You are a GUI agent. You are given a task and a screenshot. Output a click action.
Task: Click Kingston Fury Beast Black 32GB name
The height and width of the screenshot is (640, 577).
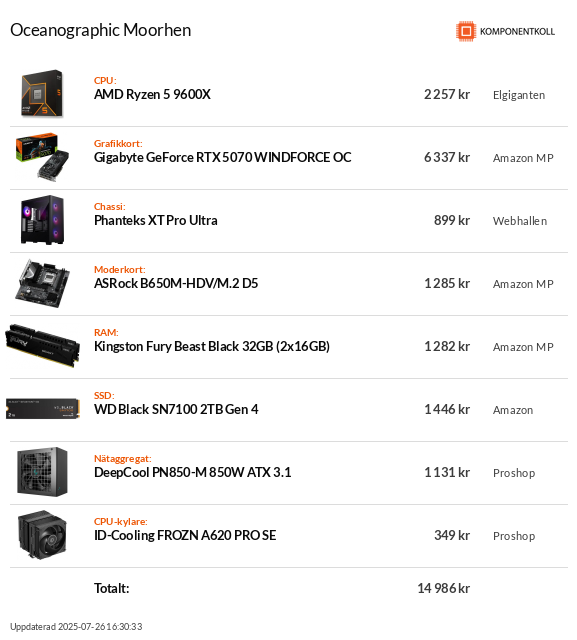pyautogui.click(x=212, y=346)
